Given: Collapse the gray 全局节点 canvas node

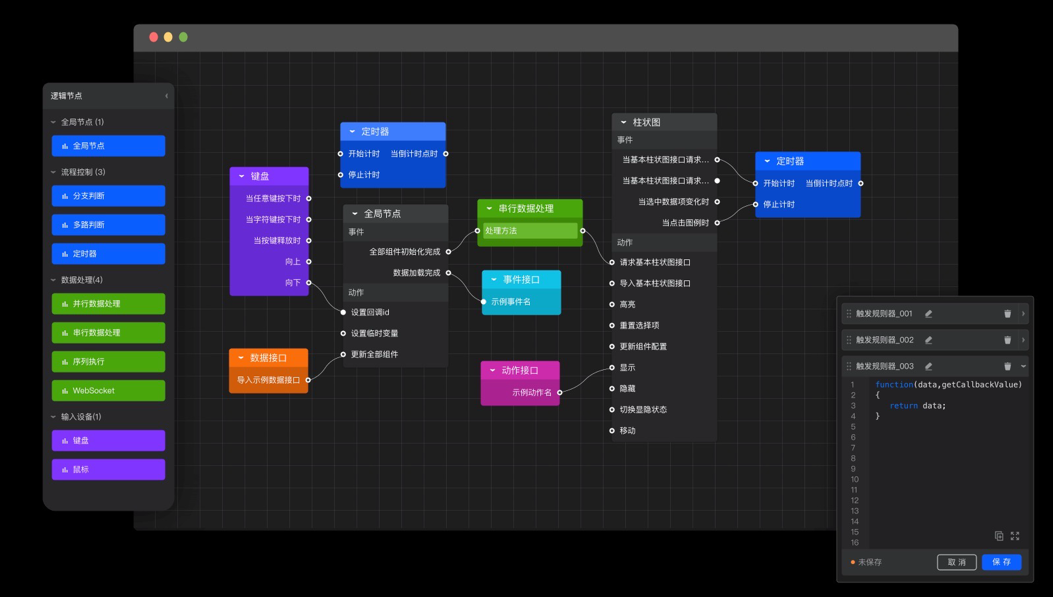Looking at the screenshot, I should tap(355, 214).
